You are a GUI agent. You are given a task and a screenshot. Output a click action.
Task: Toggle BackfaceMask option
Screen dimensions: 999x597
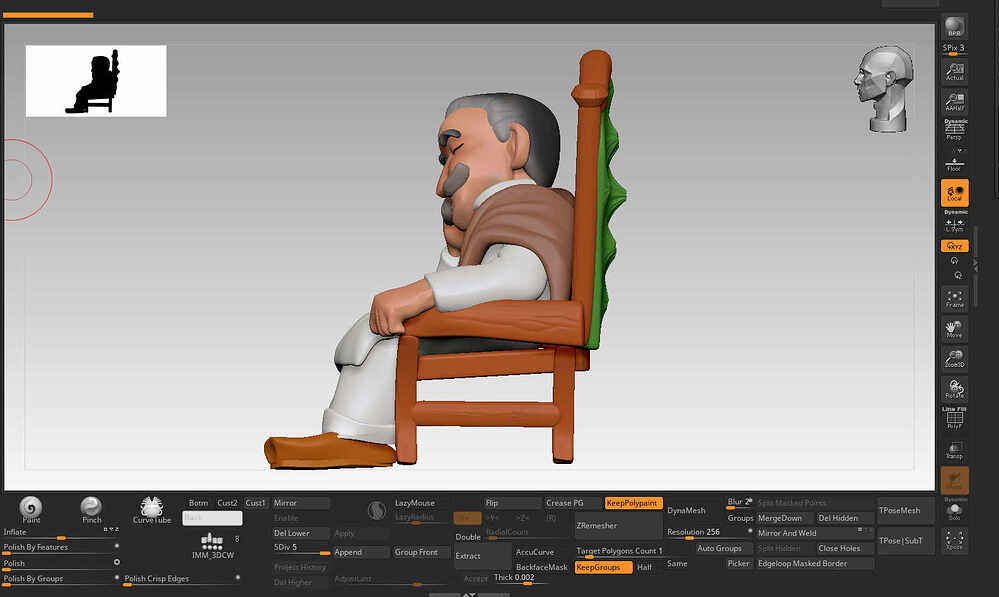(542, 567)
